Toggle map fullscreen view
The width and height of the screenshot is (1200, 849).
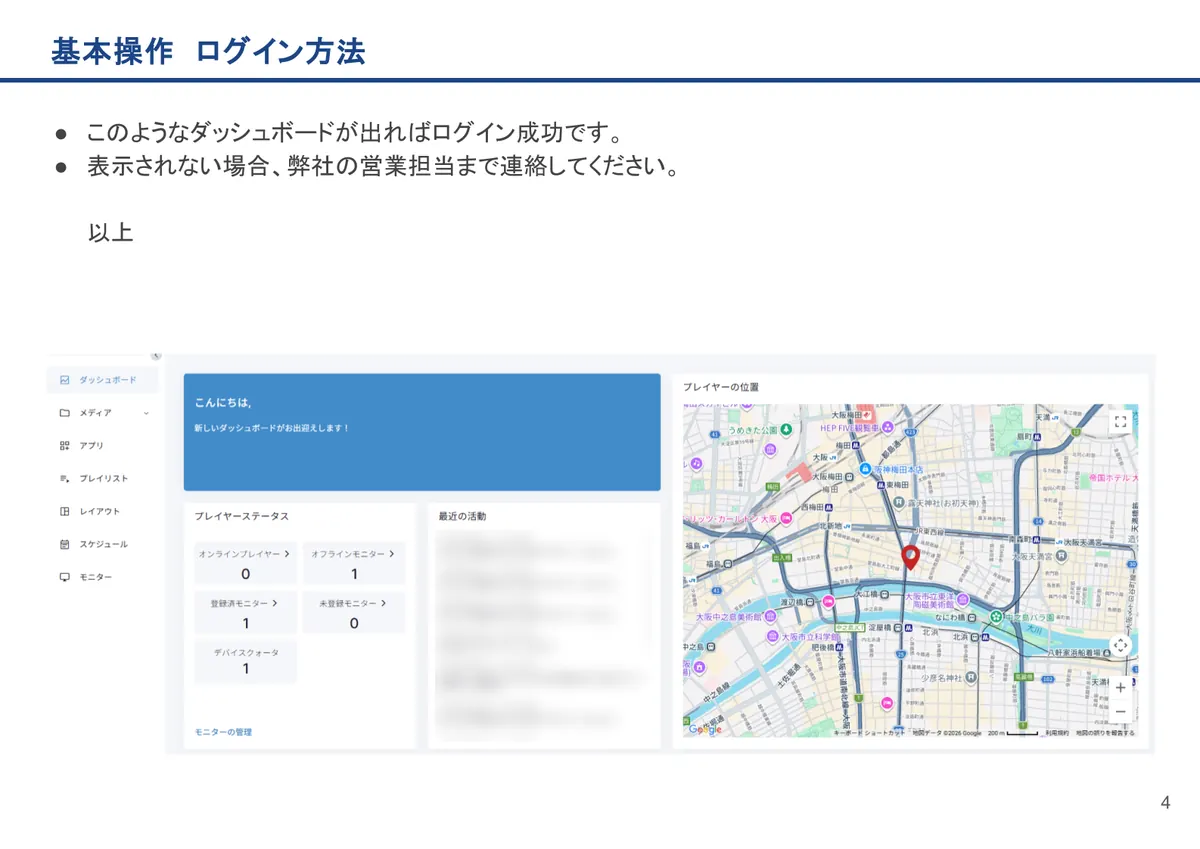[x=1120, y=422]
